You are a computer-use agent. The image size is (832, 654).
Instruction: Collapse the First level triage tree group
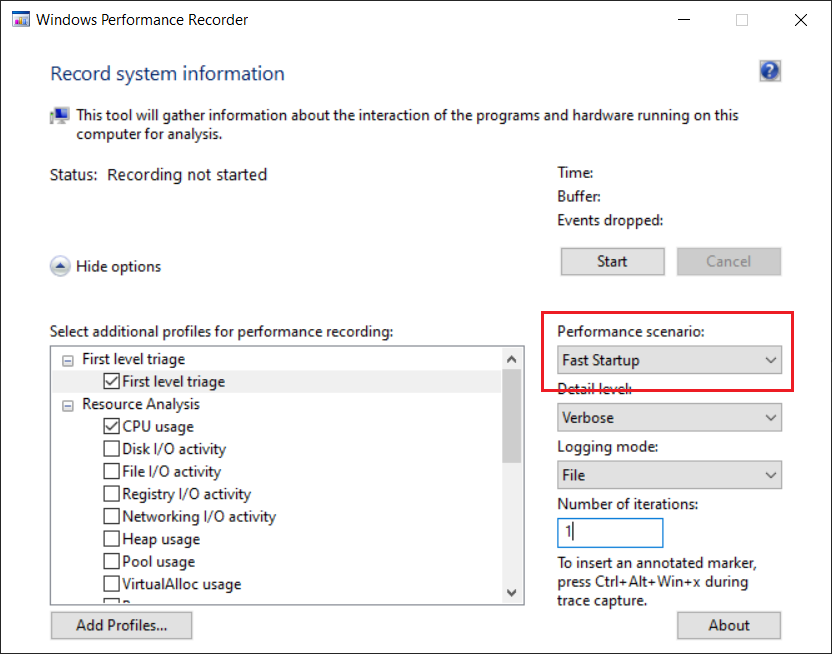click(x=67, y=361)
